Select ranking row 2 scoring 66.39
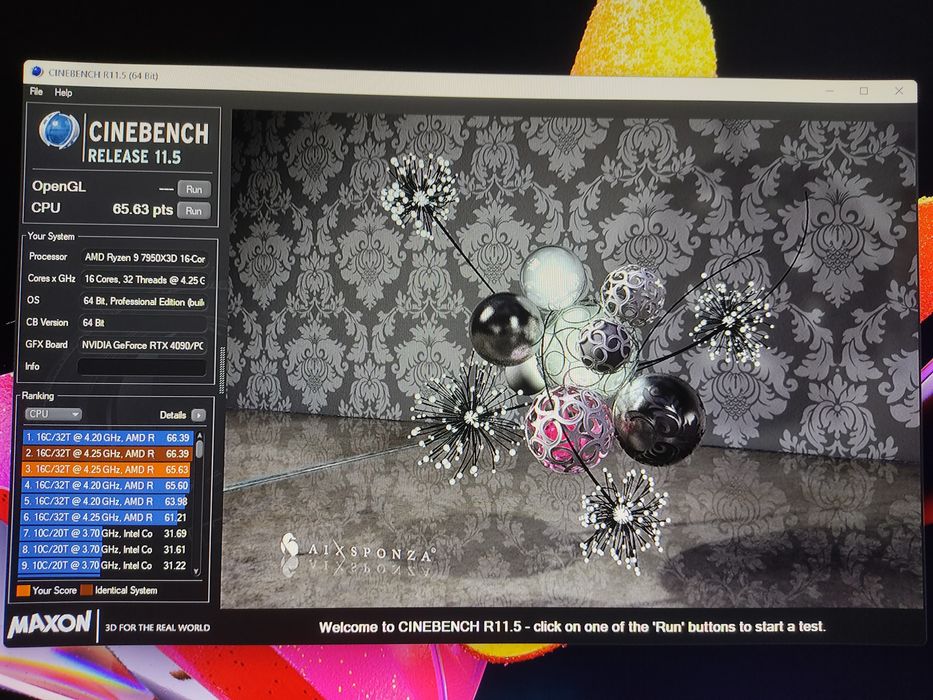This screenshot has width=933, height=700. [108, 454]
